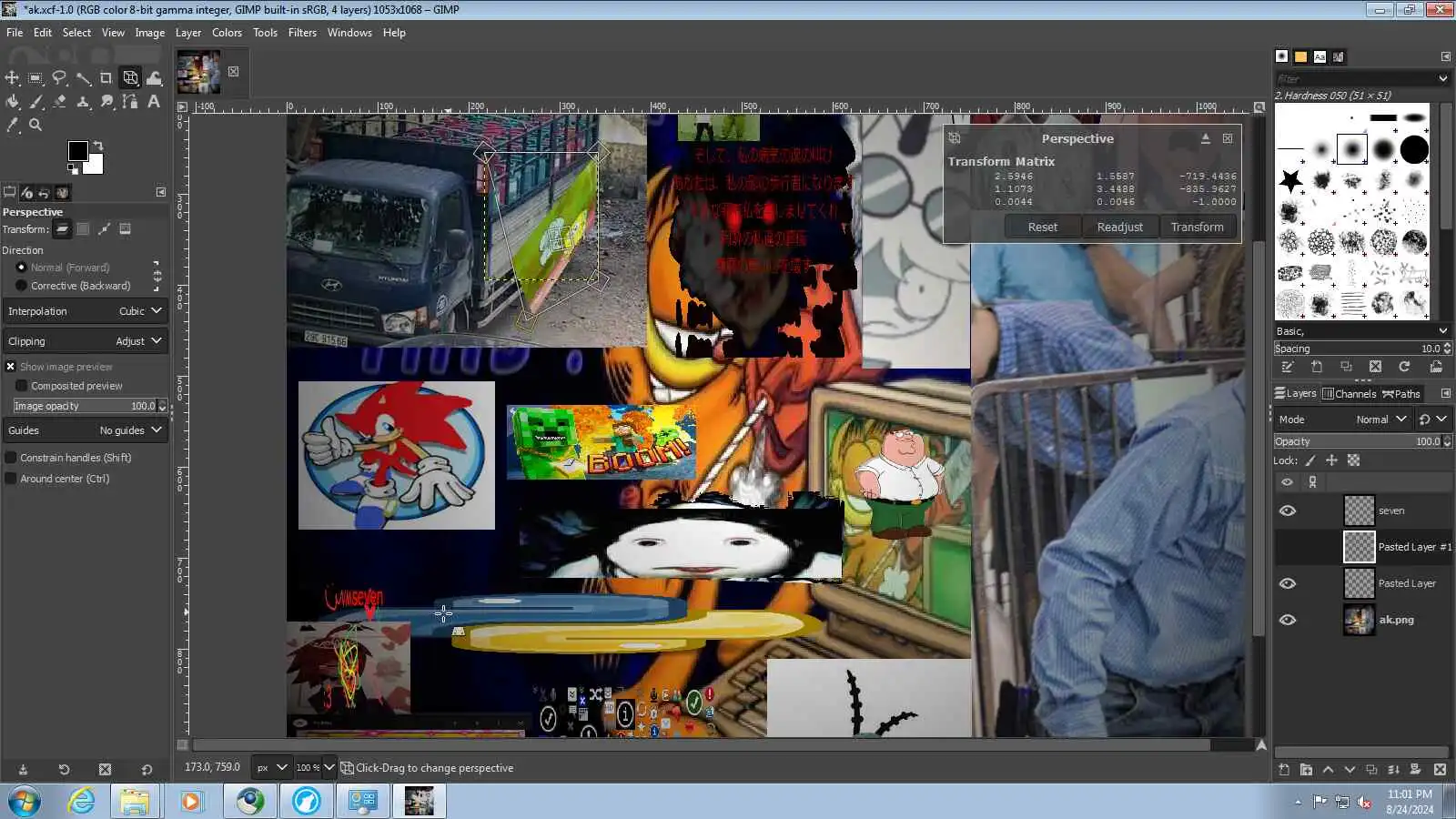Activate the Eraser tool
1456x819 pixels.
tap(59, 102)
